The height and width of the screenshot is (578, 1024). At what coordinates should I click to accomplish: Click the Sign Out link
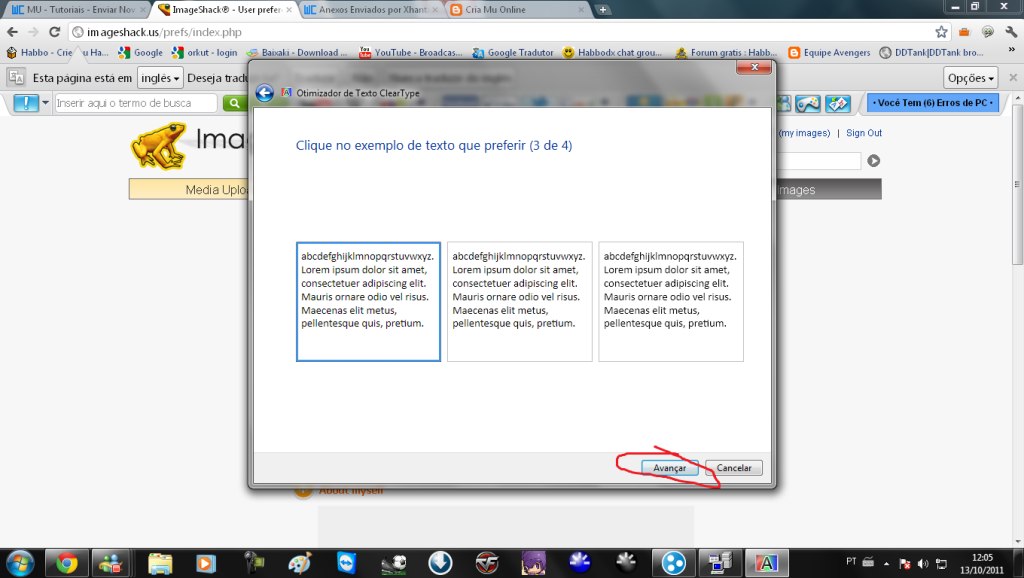tap(864, 133)
